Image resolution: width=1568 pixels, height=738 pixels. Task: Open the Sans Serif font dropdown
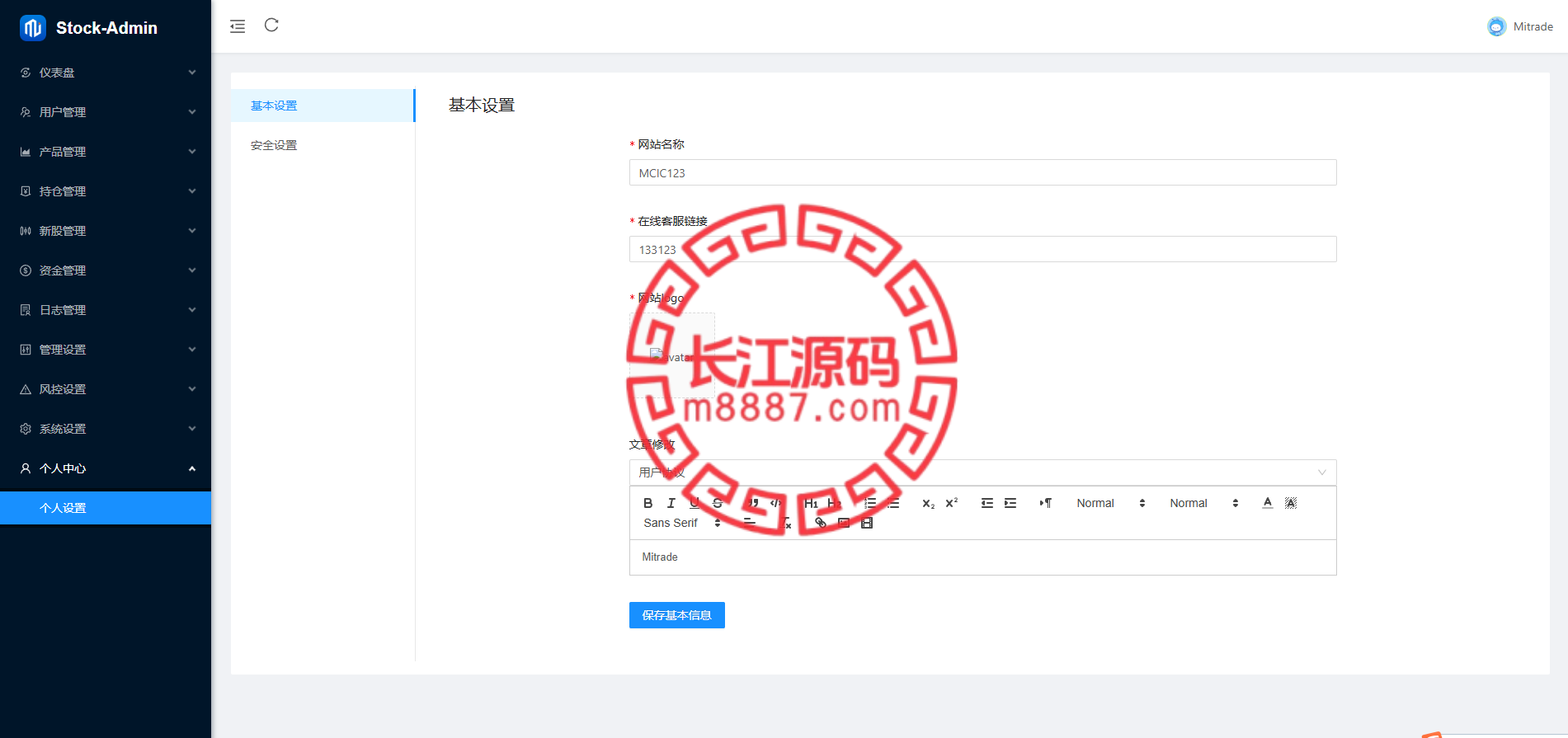[x=682, y=523]
